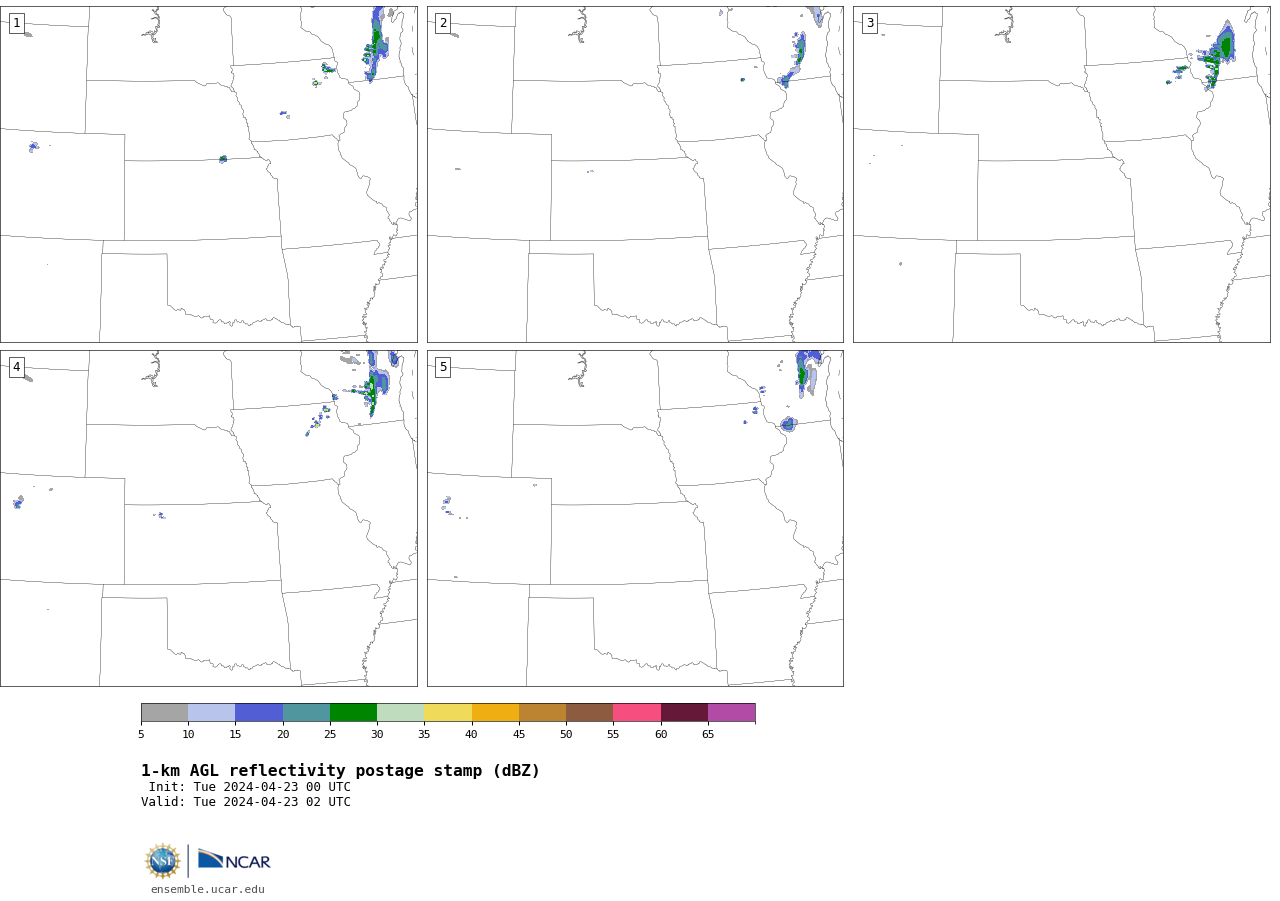Click the colorbar tick label 40

point(471,735)
